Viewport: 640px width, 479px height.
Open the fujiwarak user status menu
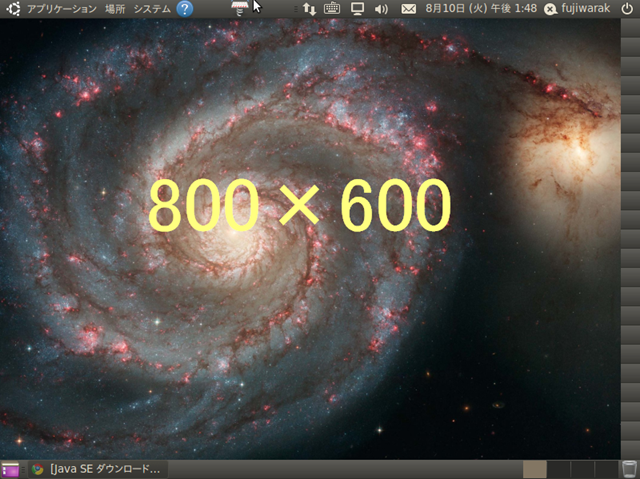(577, 9)
